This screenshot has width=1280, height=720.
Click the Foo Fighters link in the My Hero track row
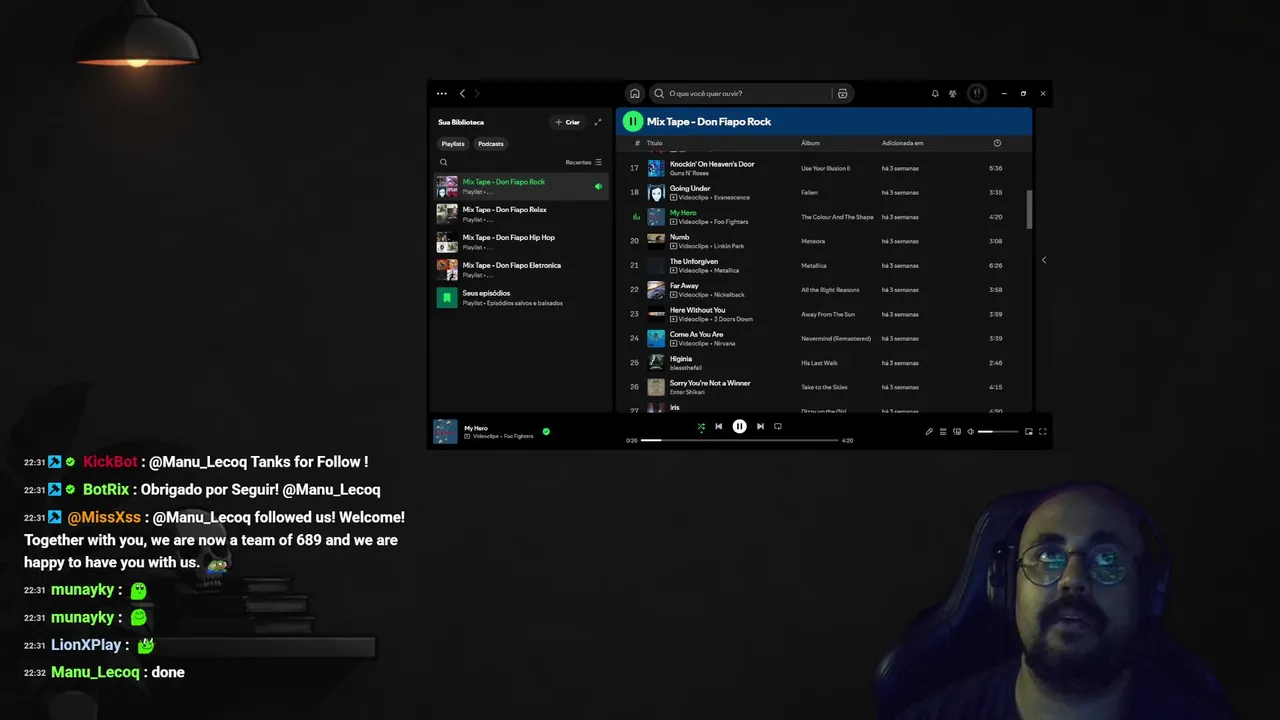(x=730, y=222)
